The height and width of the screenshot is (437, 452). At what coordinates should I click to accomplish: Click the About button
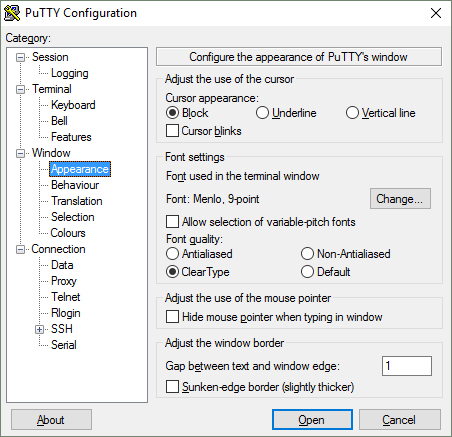coord(51,420)
